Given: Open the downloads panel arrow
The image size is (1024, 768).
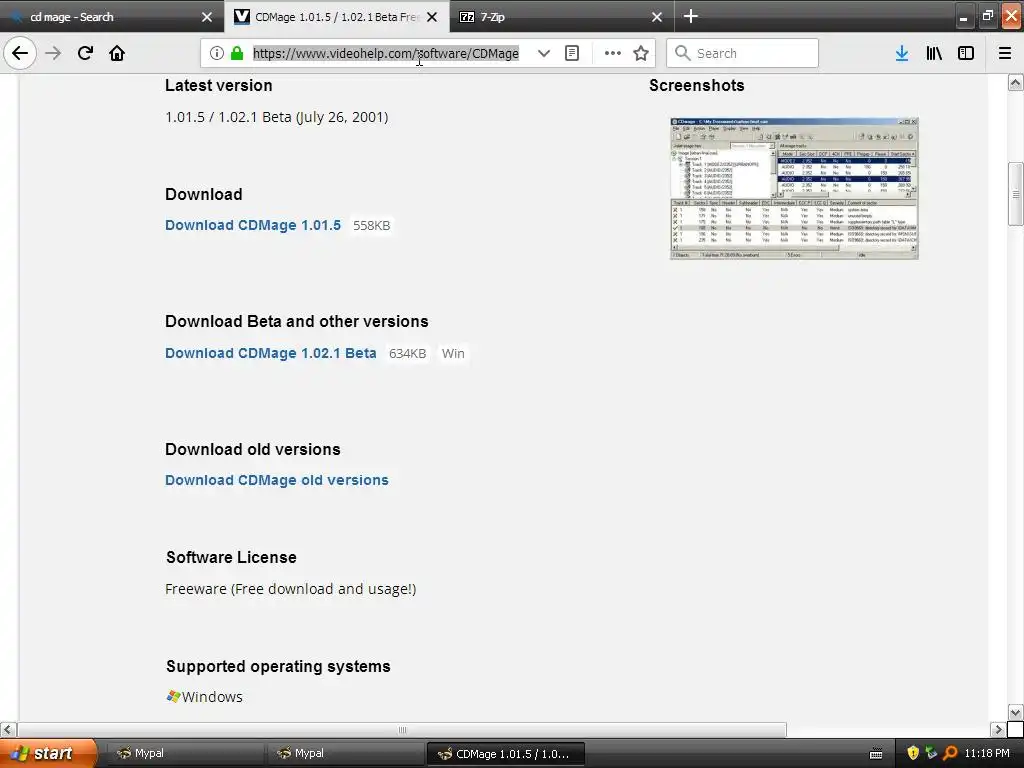Looking at the screenshot, I should pyautogui.click(x=902, y=53).
